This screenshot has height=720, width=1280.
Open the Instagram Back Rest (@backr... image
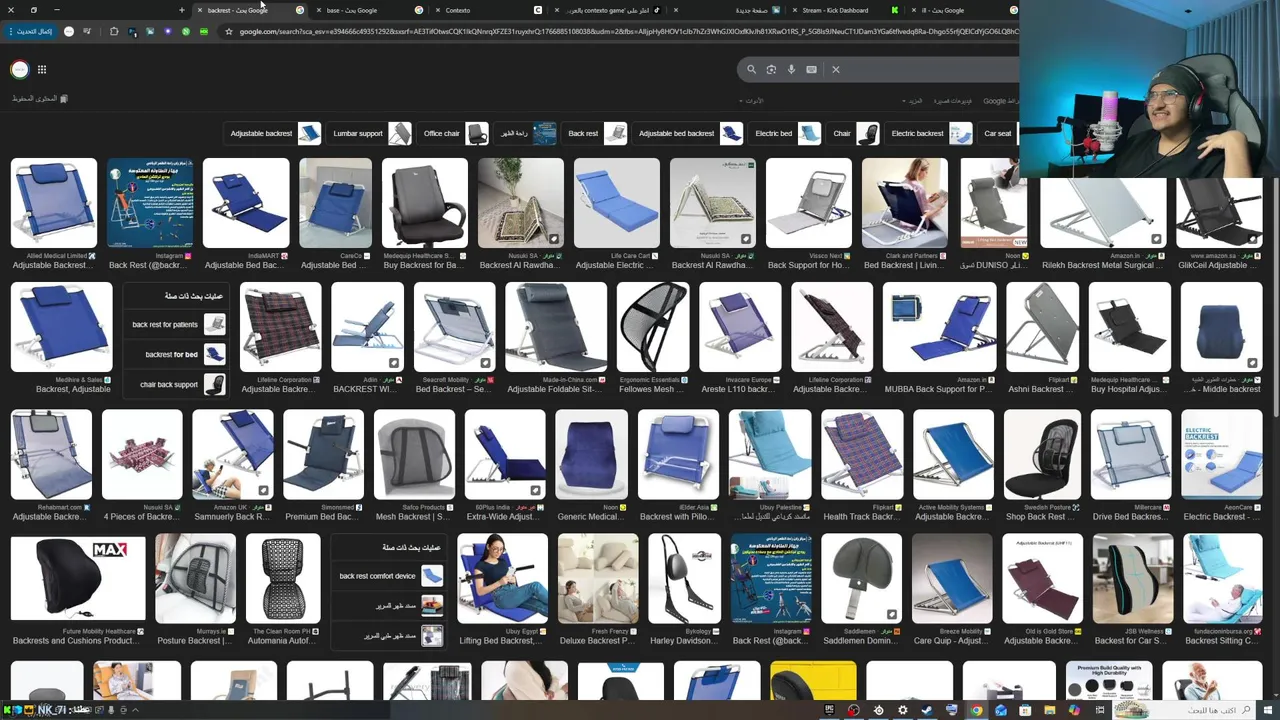tap(150, 203)
